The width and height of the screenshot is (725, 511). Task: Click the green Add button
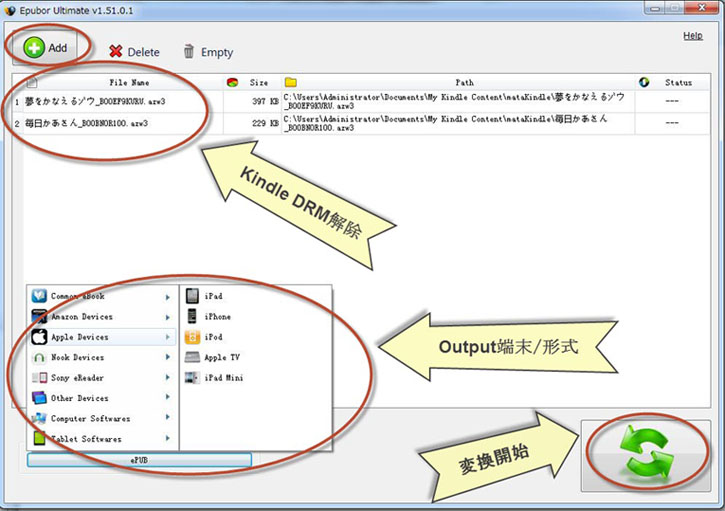45,48
